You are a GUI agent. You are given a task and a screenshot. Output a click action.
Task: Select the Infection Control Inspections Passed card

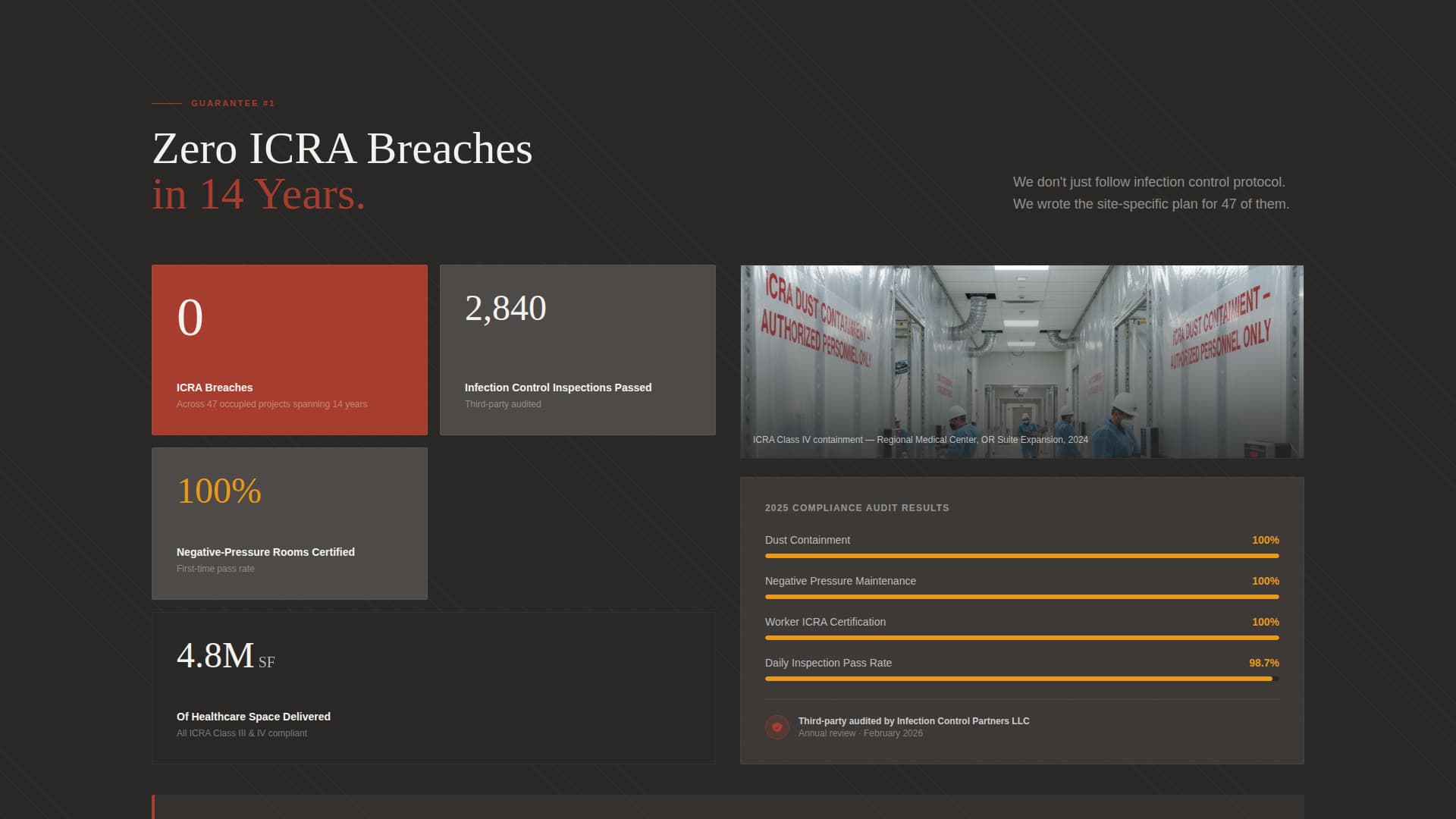(578, 350)
